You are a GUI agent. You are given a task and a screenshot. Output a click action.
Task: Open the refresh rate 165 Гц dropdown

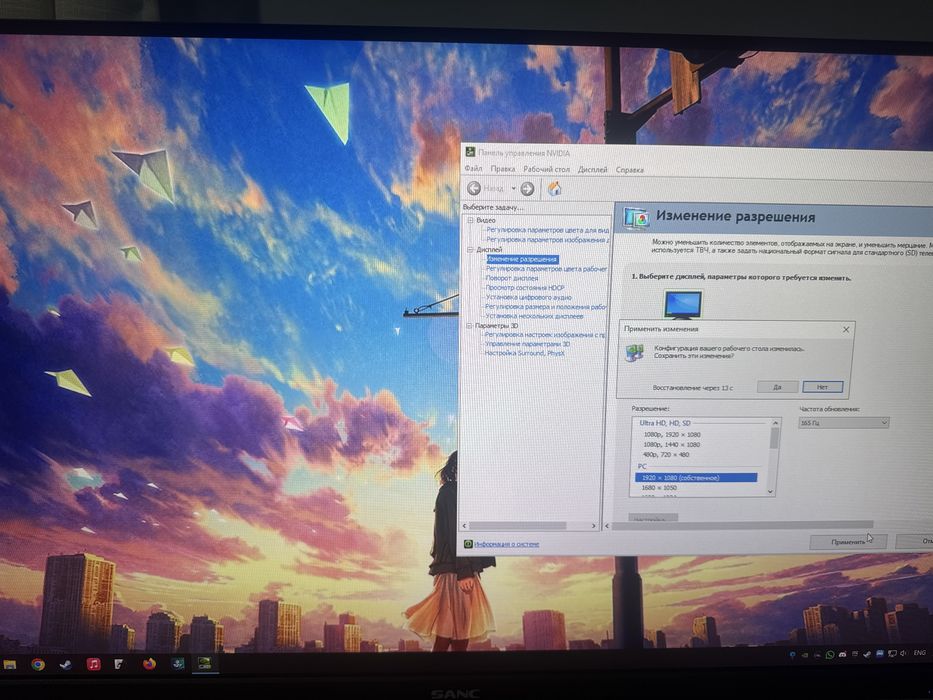[843, 423]
